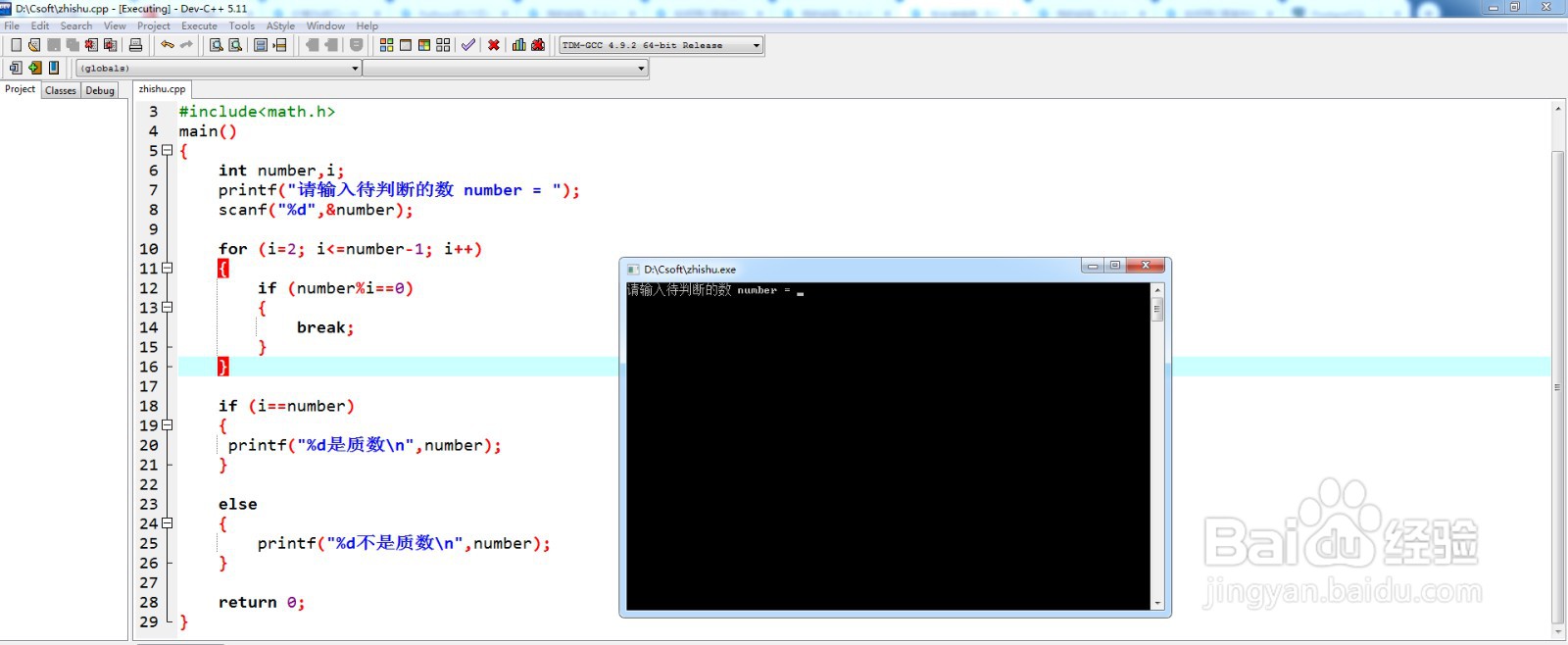Switch to the Debug panel tab
This screenshot has width=1568, height=645.
pos(100,90)
